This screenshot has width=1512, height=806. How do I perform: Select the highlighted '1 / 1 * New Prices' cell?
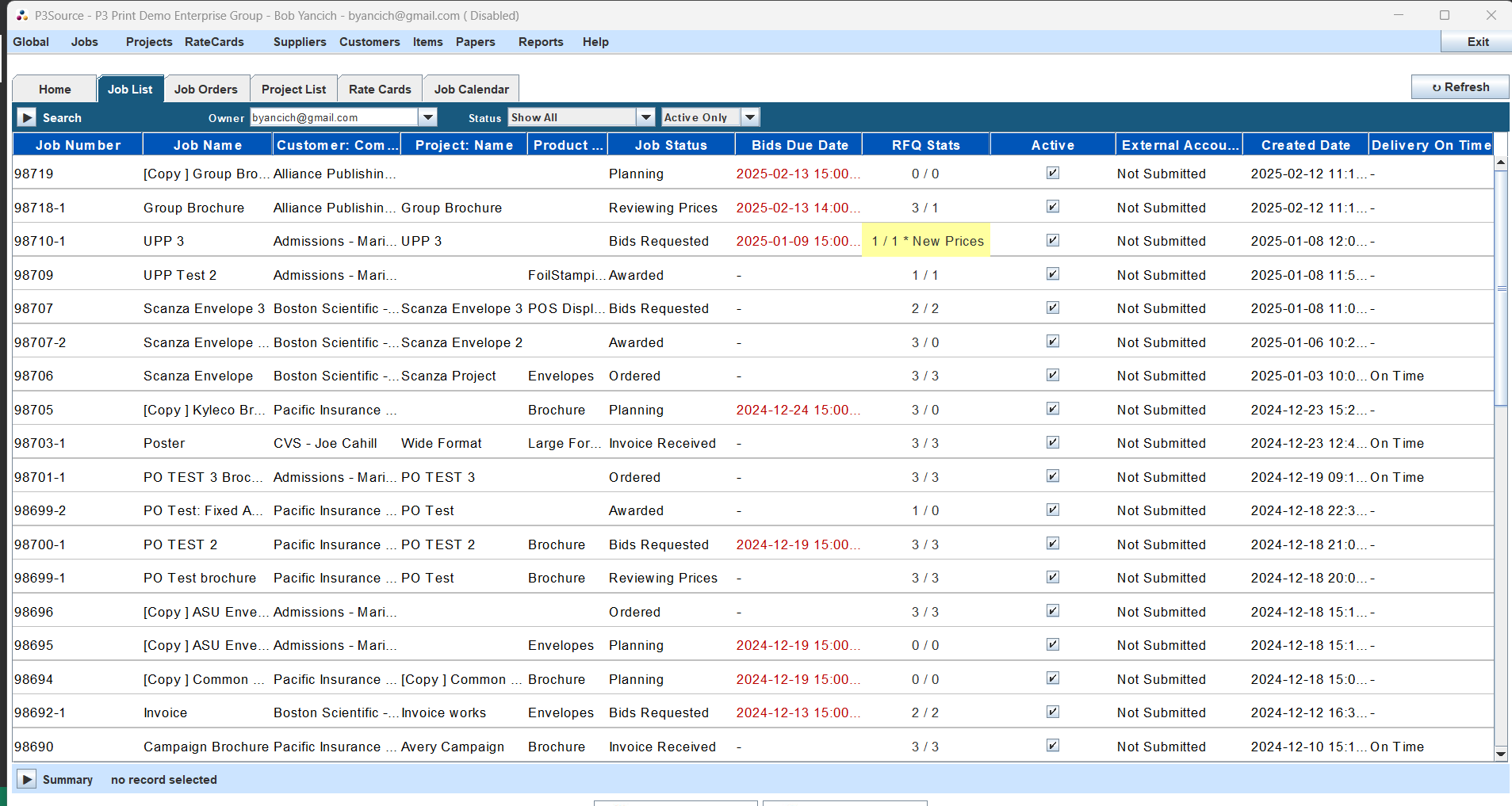tap(925, 240)
